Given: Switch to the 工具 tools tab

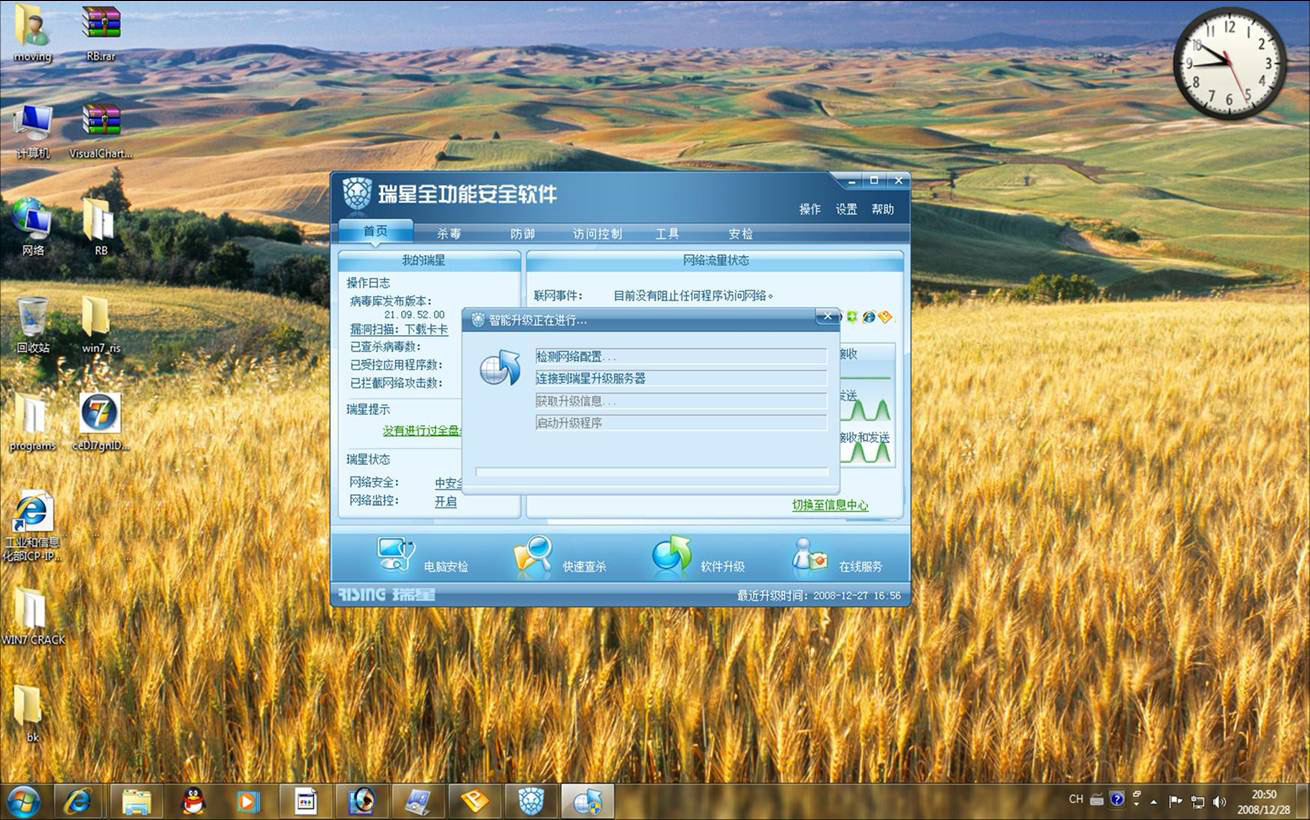Looking at the screenshot, I should [x=667, y=233].
